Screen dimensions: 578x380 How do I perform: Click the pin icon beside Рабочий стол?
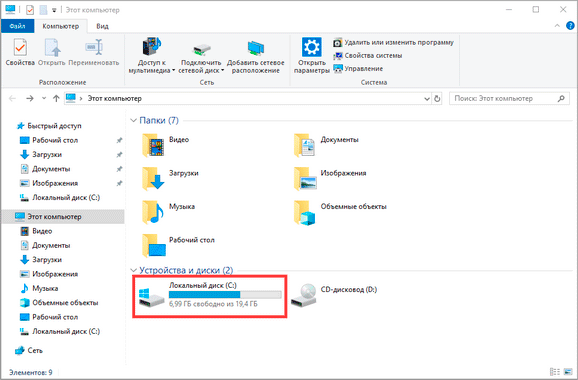[119, 140]
